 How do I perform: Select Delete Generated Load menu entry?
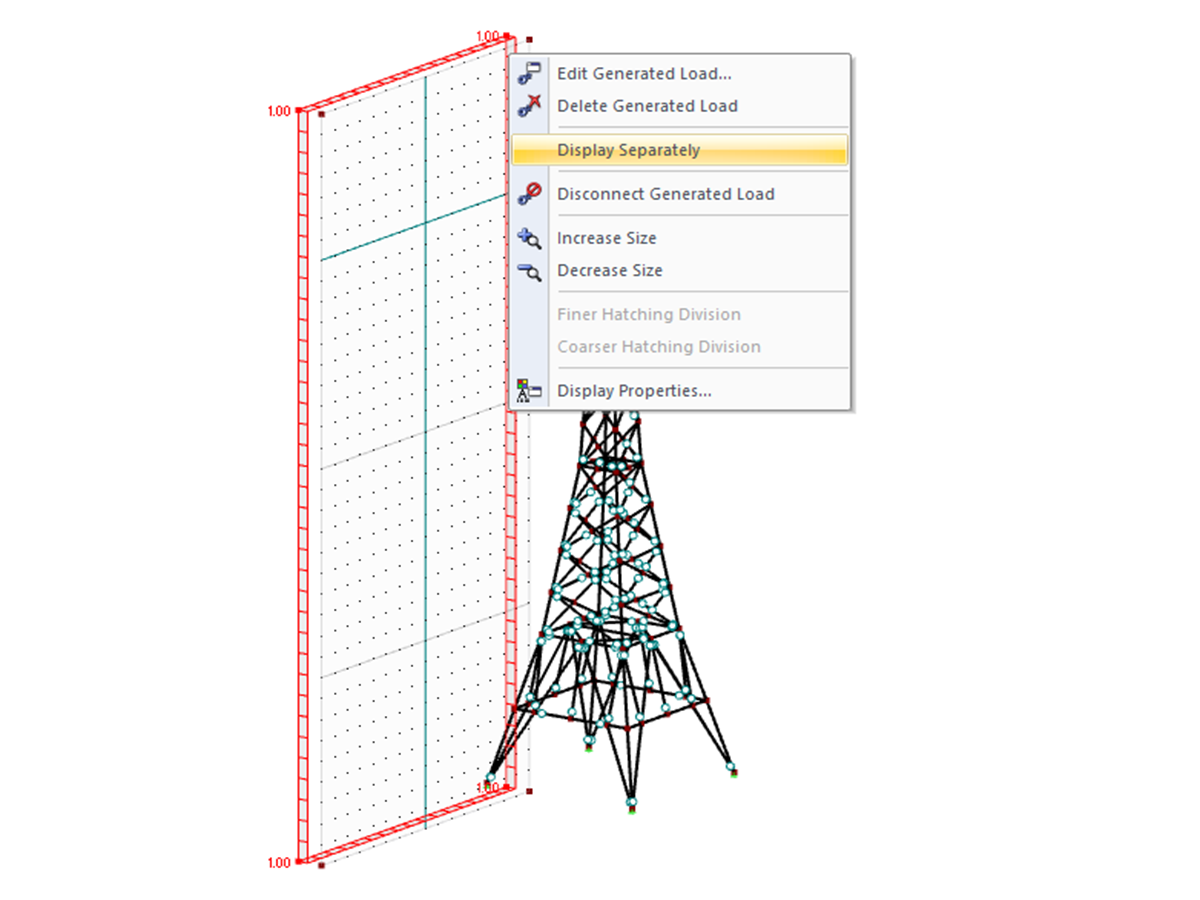tap(647, 105)
